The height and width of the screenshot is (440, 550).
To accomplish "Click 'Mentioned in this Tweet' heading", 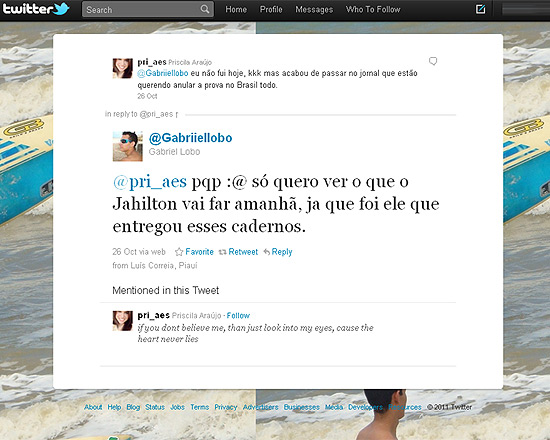I will 166,290.
